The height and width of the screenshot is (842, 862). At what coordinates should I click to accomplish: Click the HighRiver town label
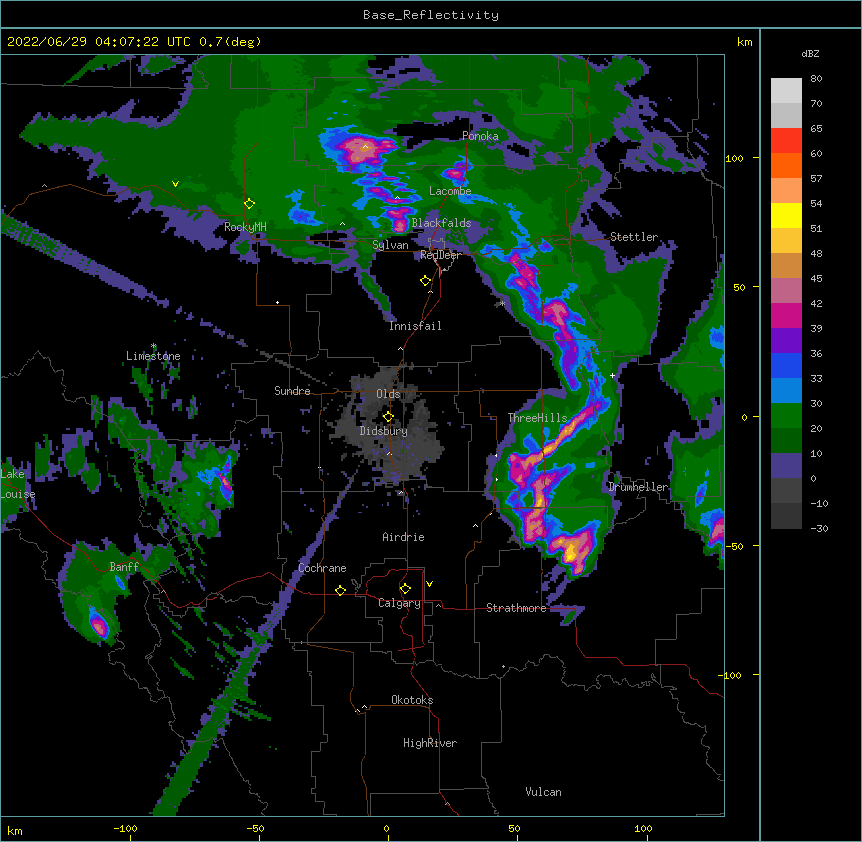430,743
